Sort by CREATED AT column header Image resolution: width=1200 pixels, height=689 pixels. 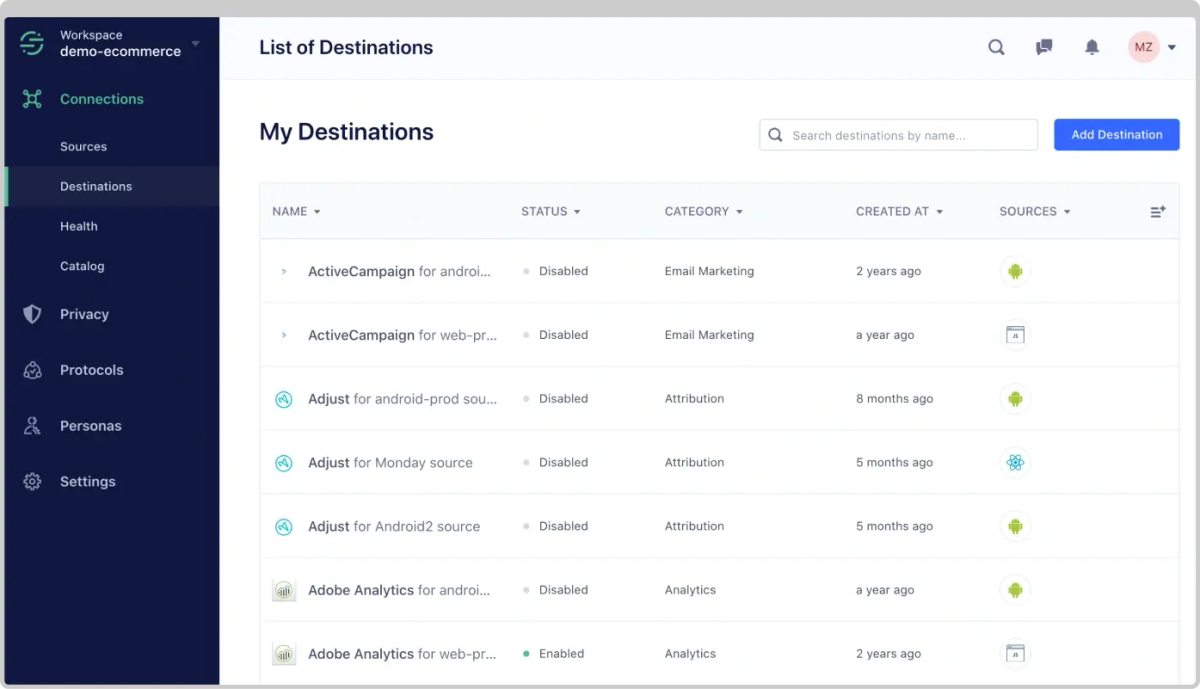[x=900, y=211]
